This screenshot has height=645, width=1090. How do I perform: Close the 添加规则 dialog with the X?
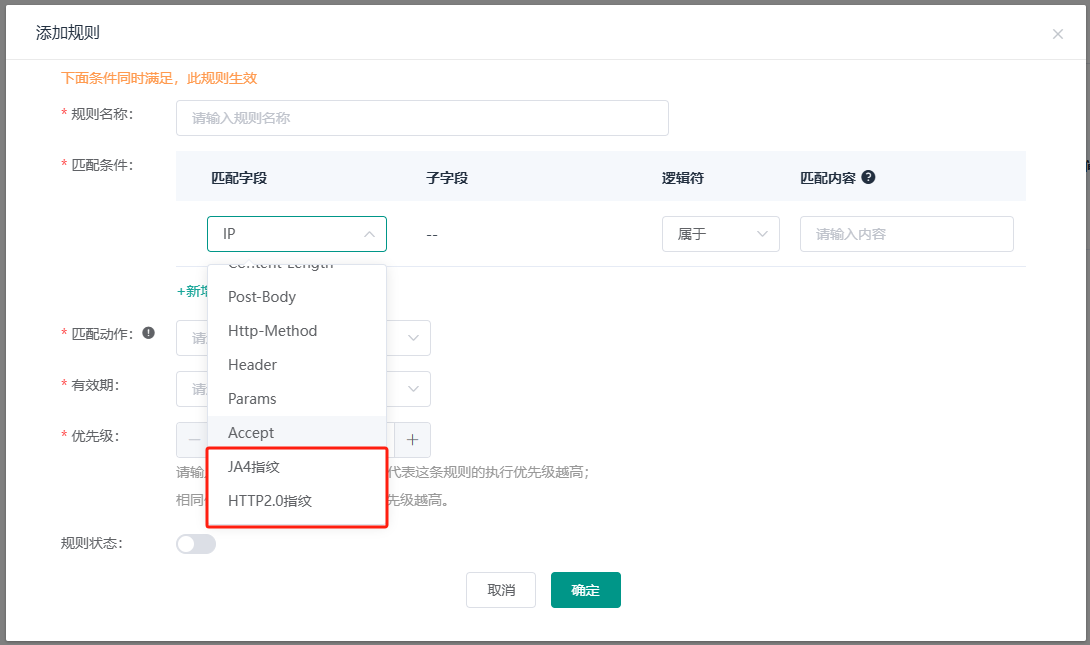(1057, 34)
